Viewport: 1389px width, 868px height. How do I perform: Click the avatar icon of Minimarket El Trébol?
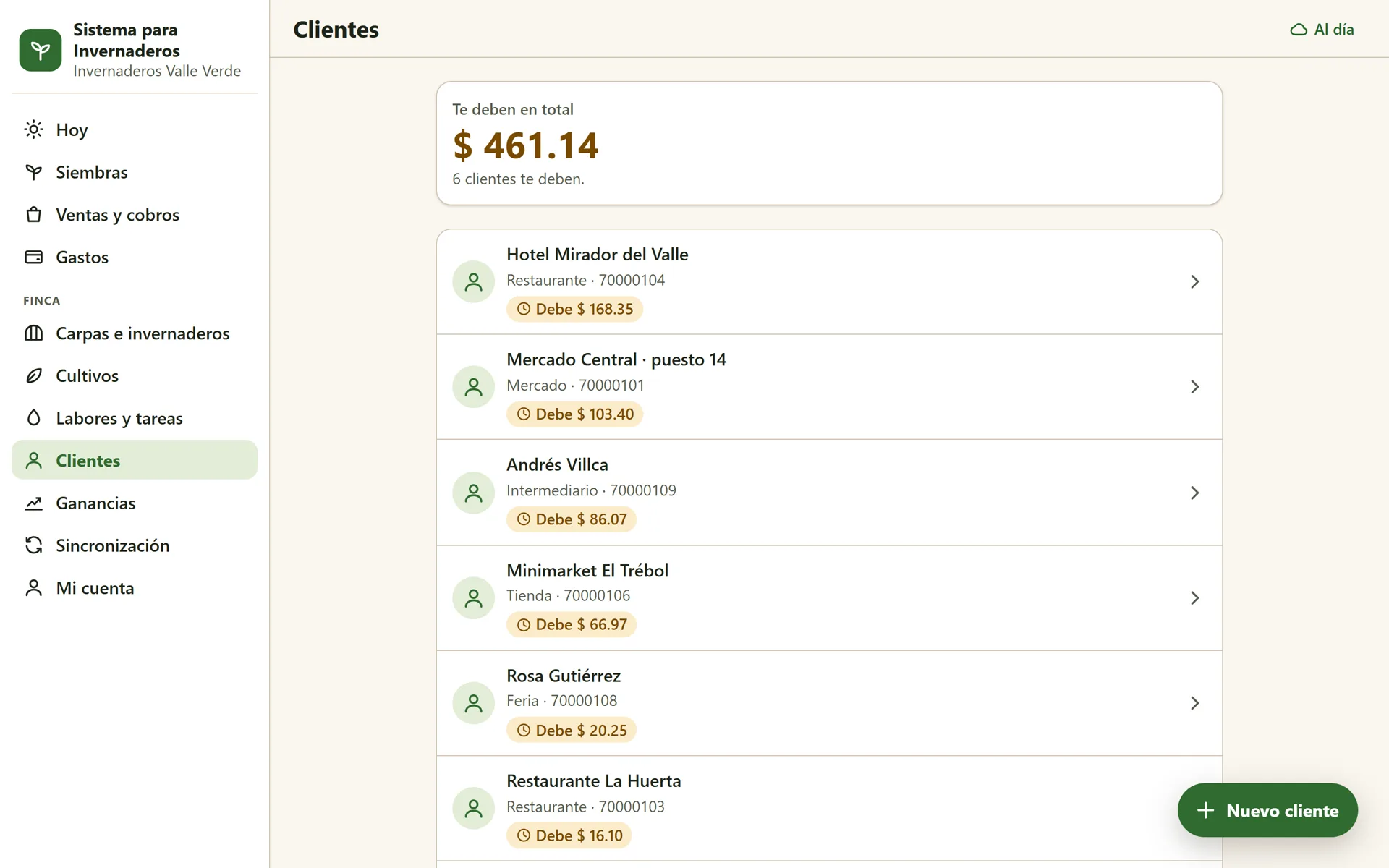(x=473, y=597)
